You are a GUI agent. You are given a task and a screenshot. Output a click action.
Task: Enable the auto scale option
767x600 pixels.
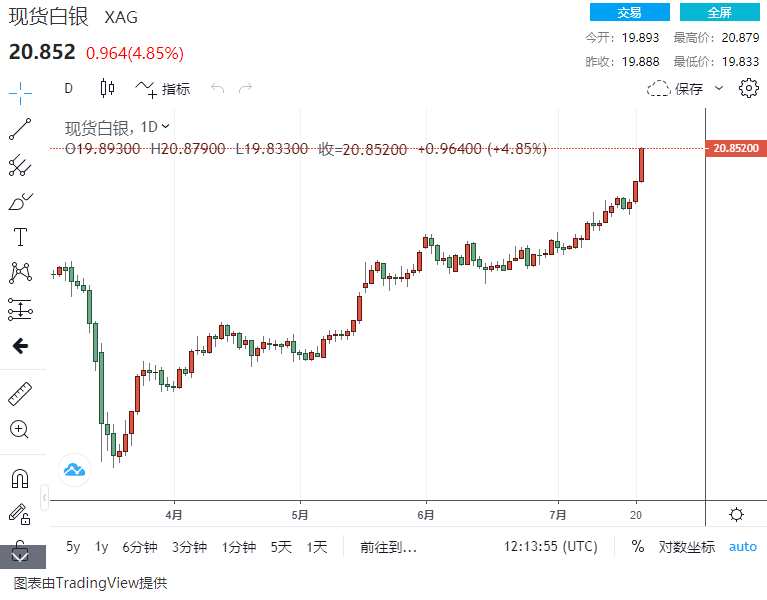click(x=743, y=547)
